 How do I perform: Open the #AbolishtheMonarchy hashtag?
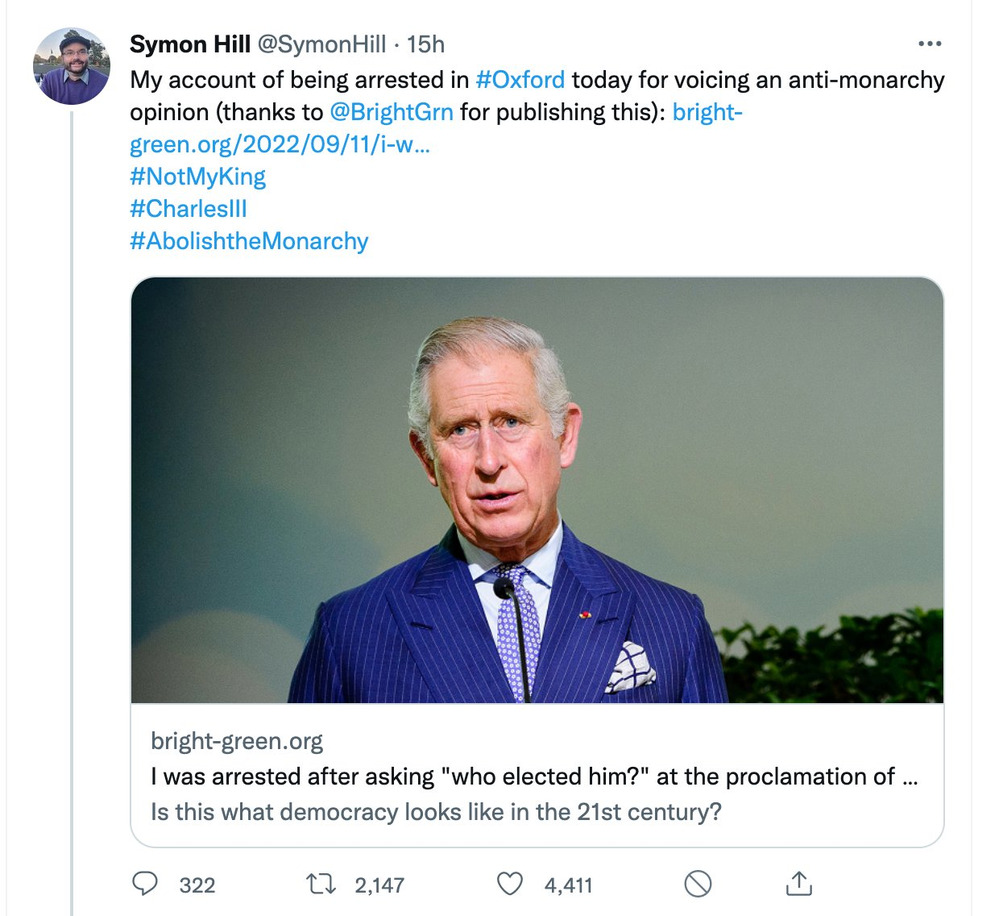click(249, 241)
